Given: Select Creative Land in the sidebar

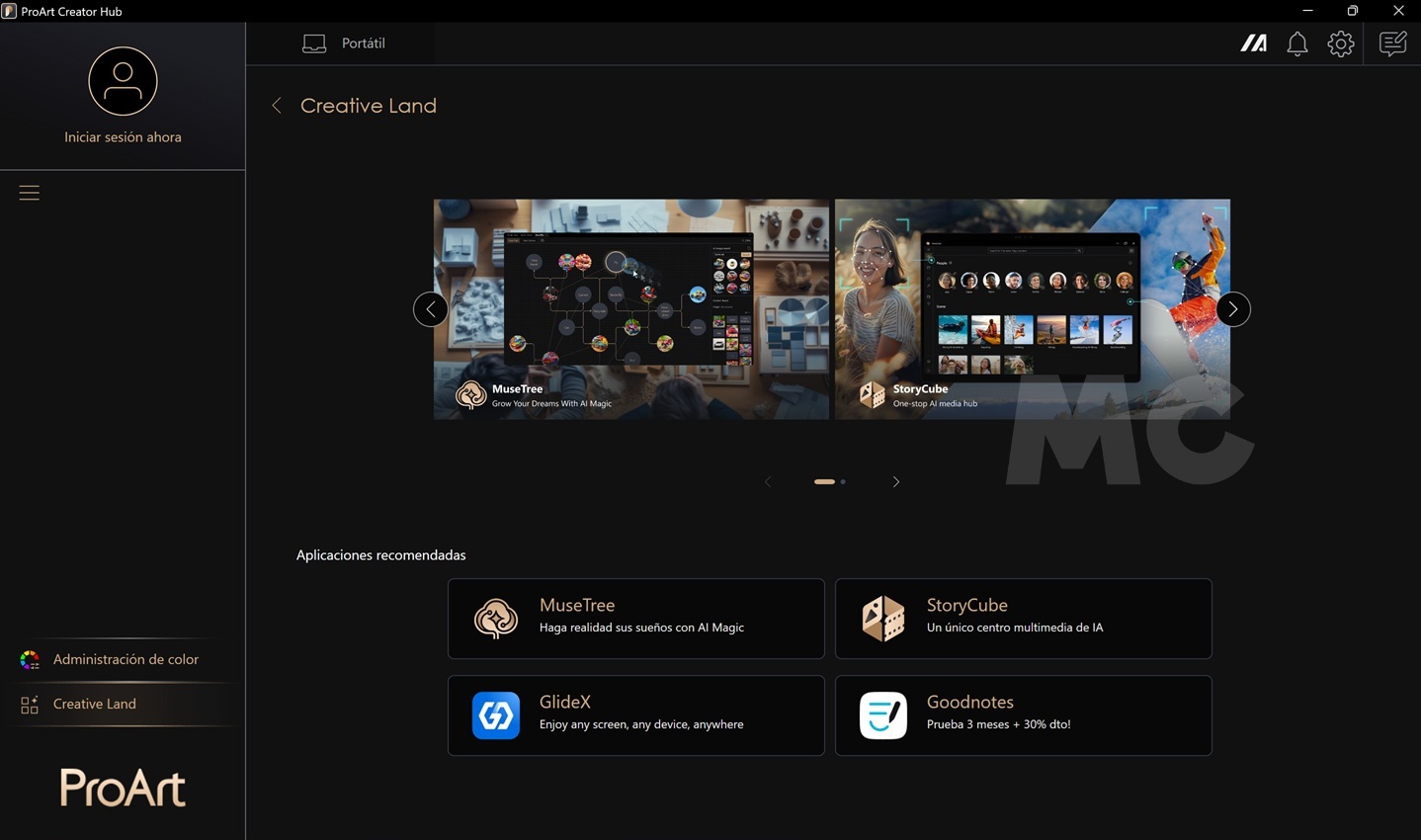Looking at the screenshot, I should click(x=123, y=704).
